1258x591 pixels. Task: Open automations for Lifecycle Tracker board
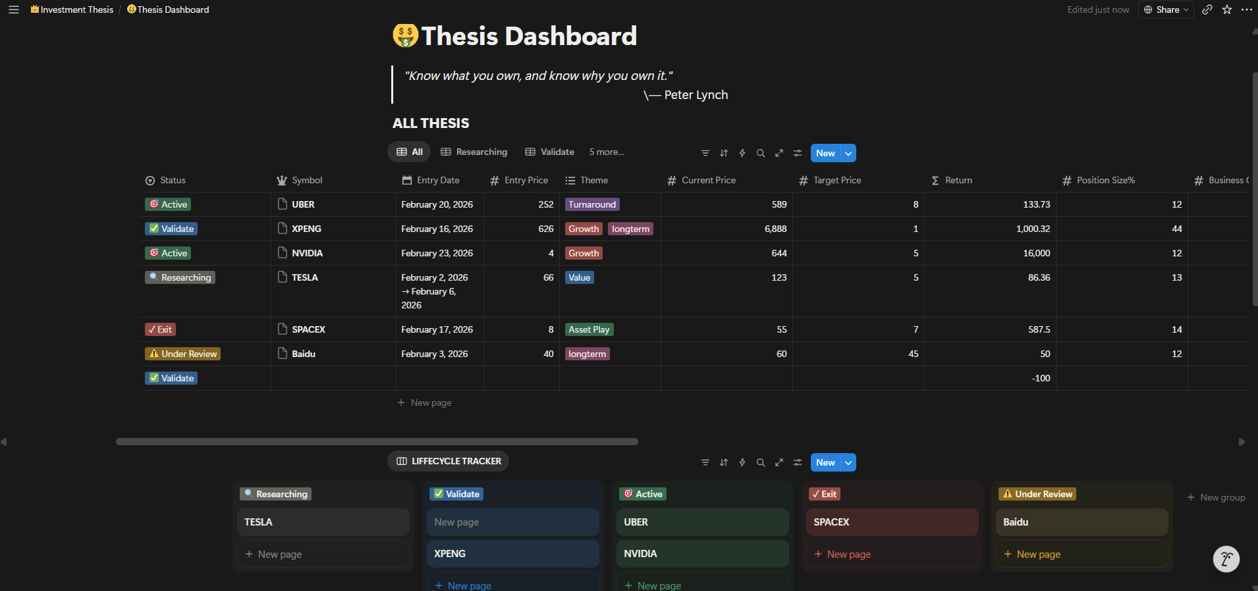[x=742, y=462]
